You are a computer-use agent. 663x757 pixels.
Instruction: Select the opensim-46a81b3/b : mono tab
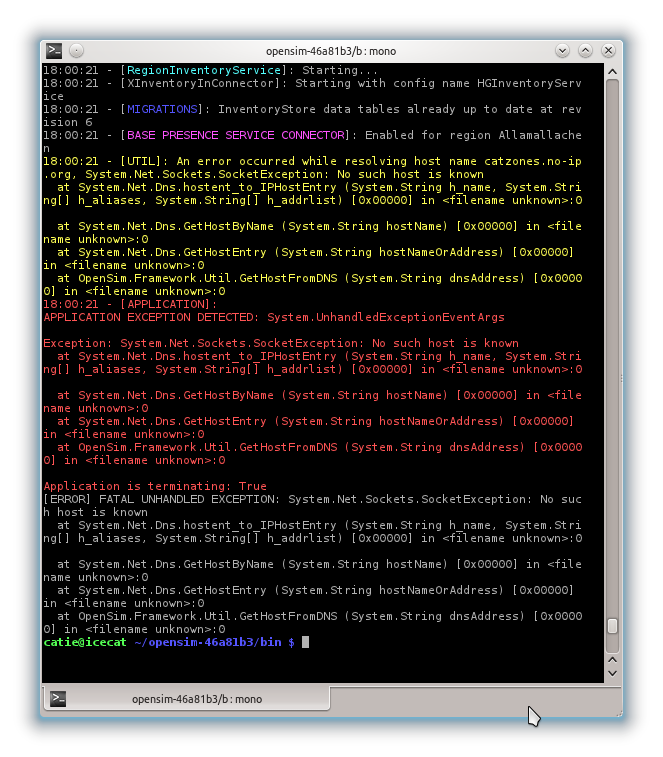pyautogui.click(x=187, y=699)
